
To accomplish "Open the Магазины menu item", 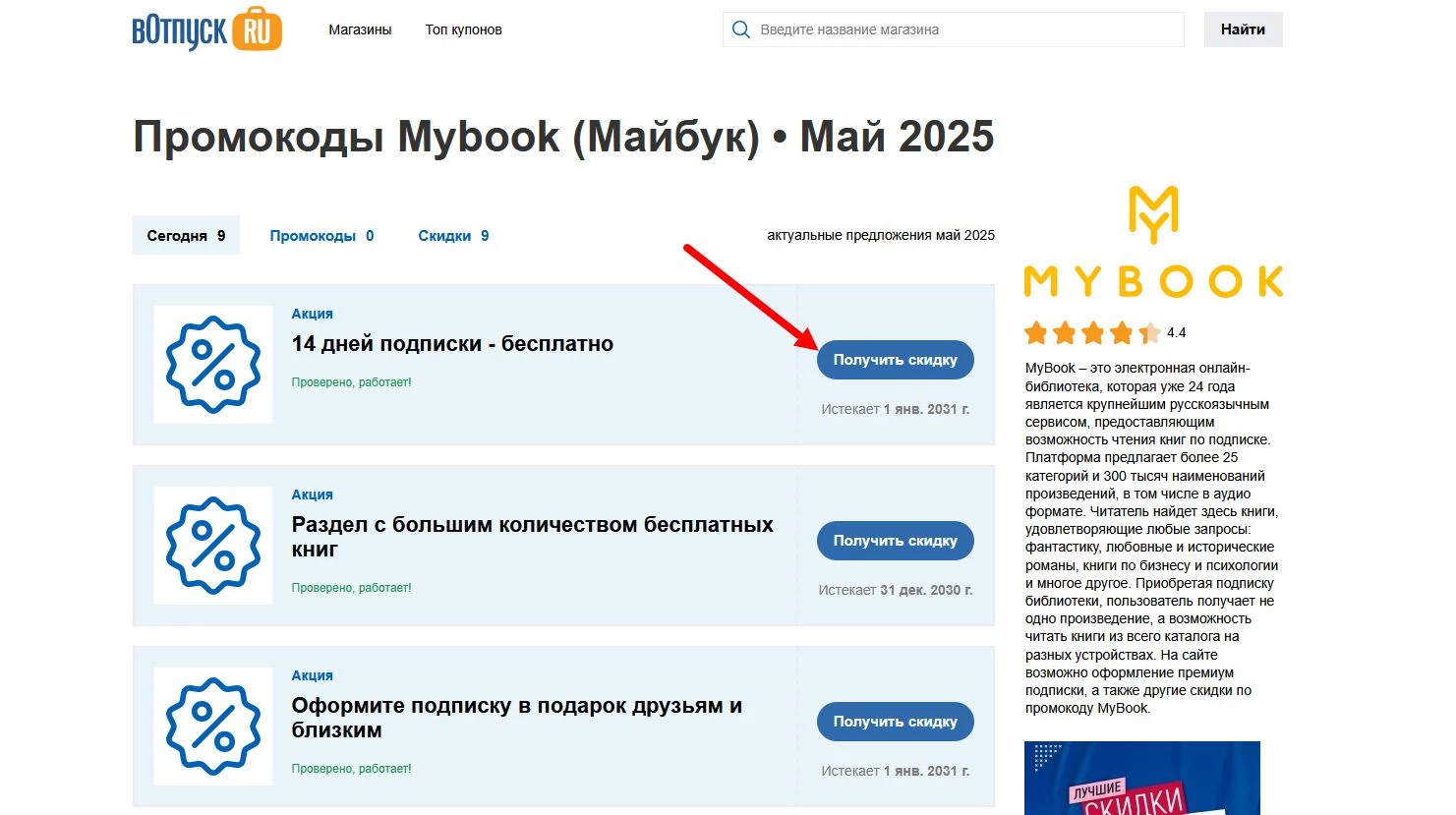I will point(360,29).
